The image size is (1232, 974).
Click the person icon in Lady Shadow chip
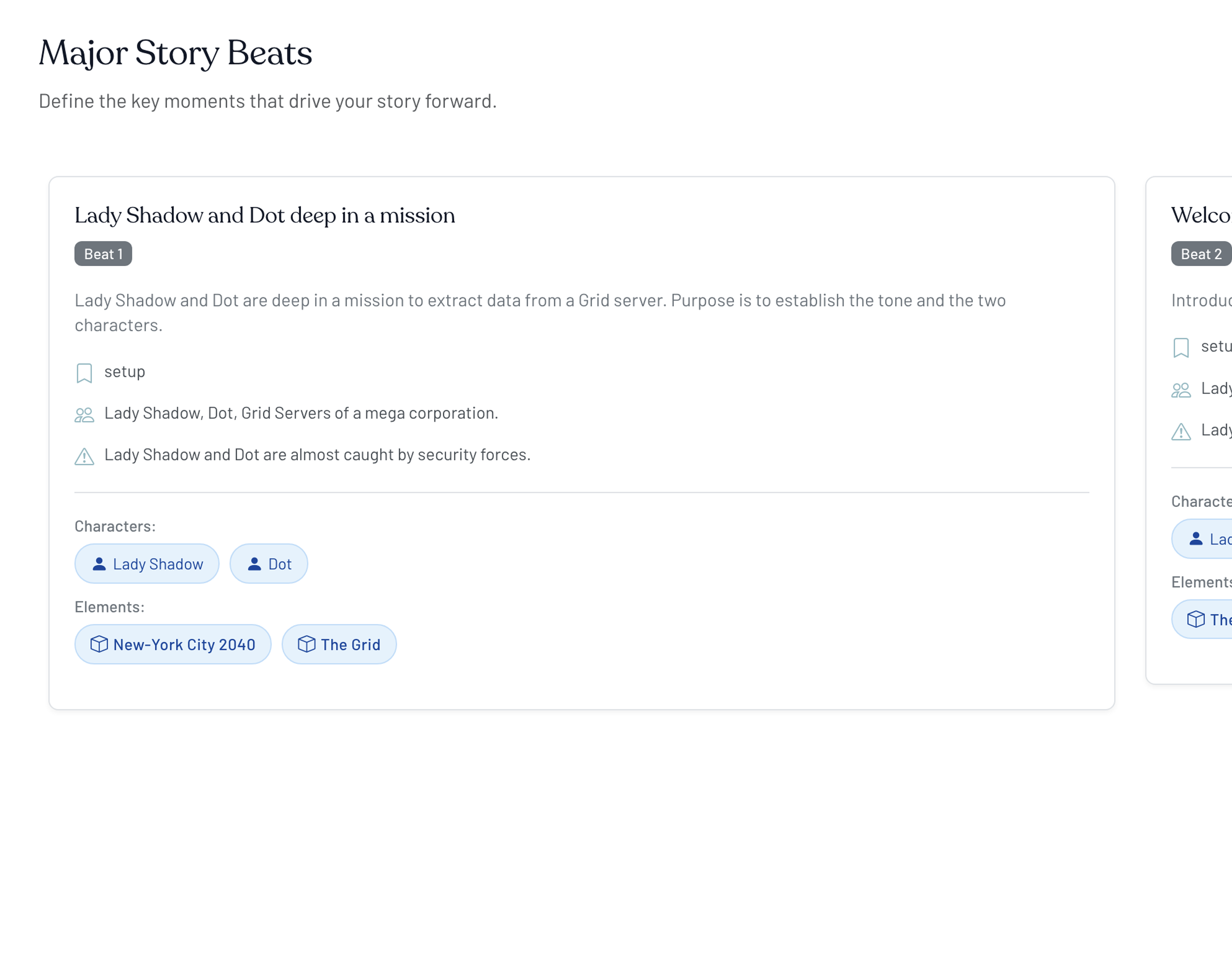click(99, 564)
